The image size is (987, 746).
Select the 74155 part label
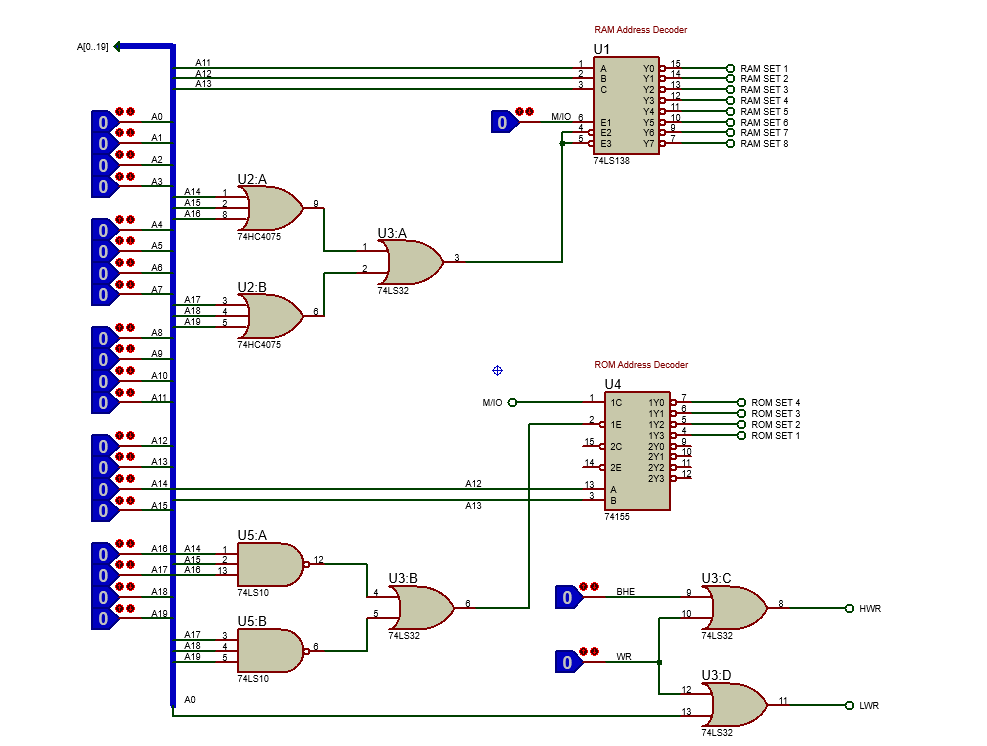617,516
